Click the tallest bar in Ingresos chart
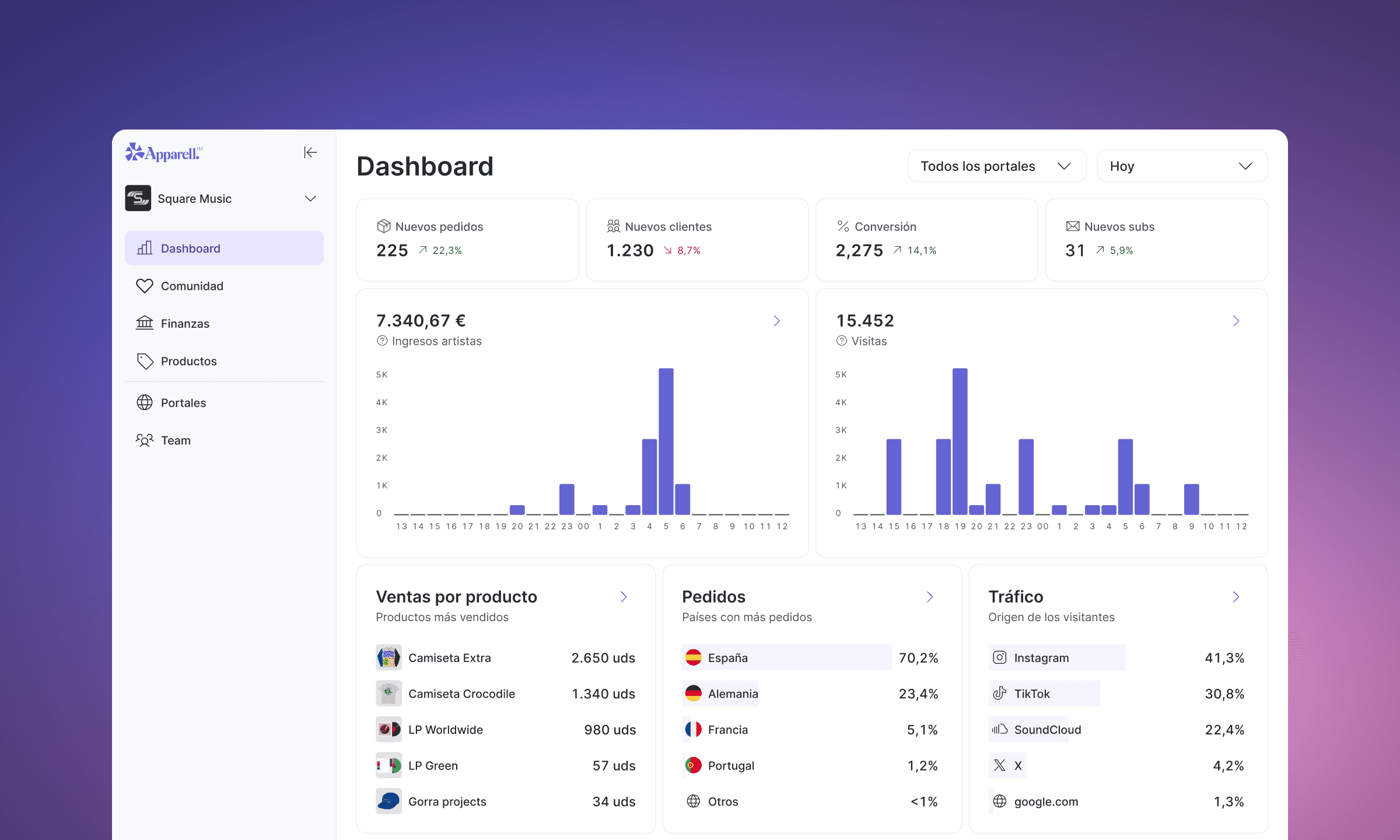This screenshot has width=1400, height=840. tap(666, 441)
